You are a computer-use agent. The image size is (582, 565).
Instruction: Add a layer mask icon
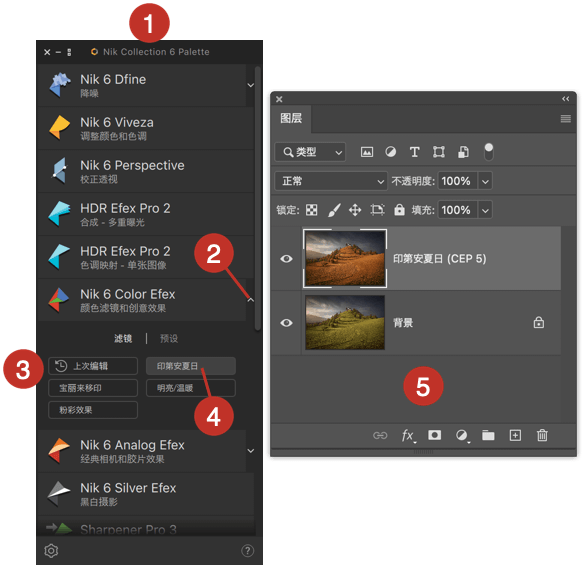click(x=434, y=435)
